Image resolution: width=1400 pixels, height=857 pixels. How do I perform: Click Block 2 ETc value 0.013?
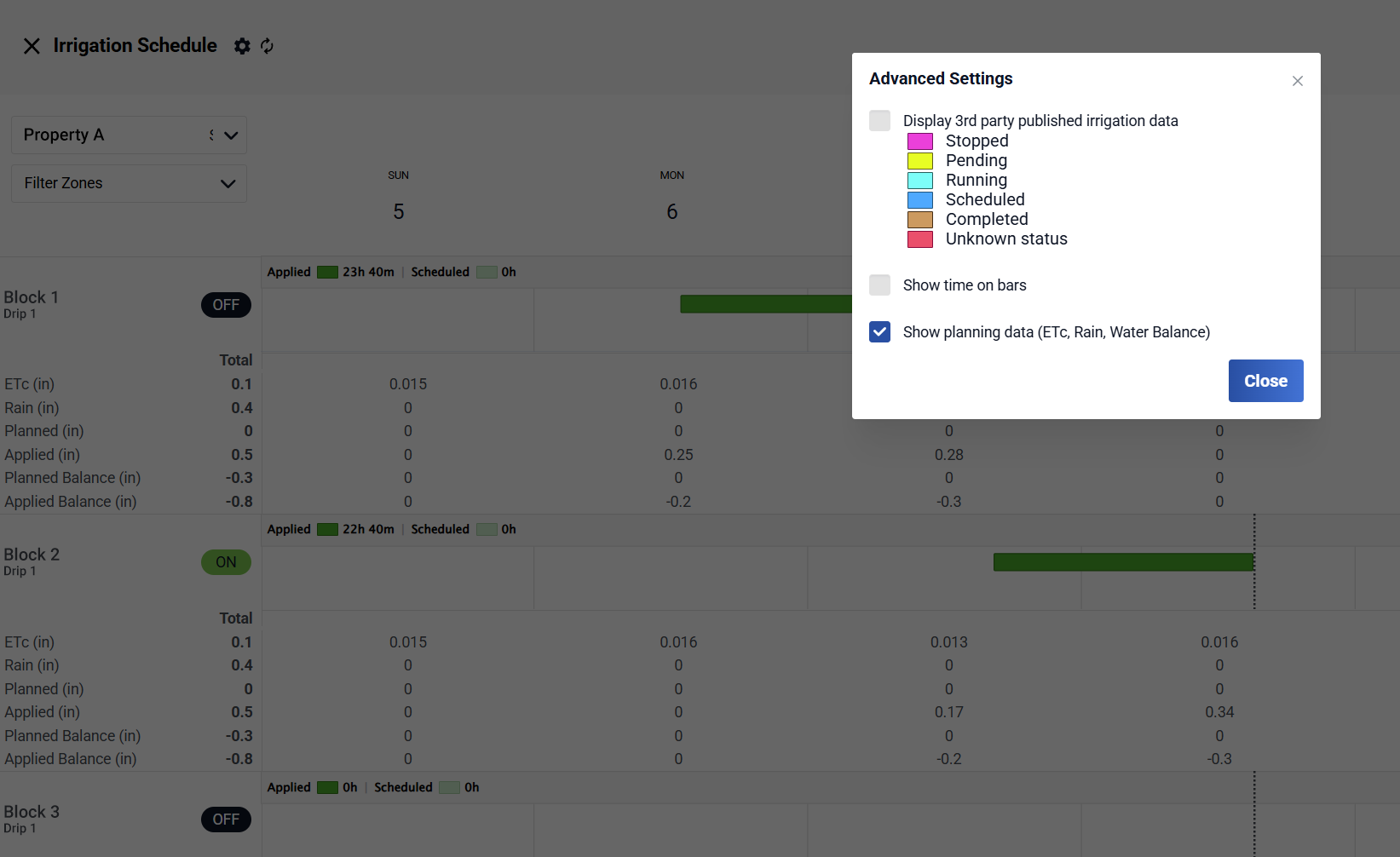949,642
